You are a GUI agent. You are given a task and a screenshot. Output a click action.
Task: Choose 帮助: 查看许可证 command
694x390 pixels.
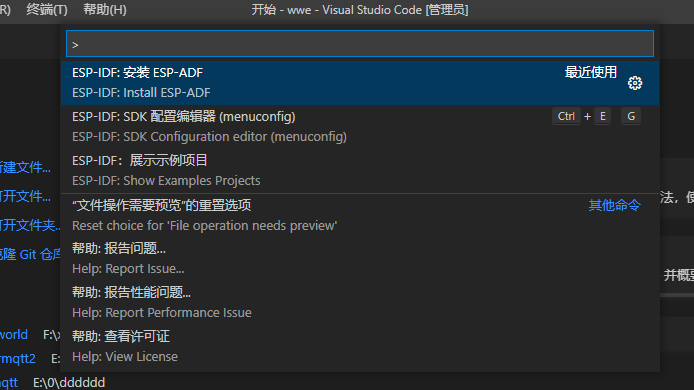(360, 346)
